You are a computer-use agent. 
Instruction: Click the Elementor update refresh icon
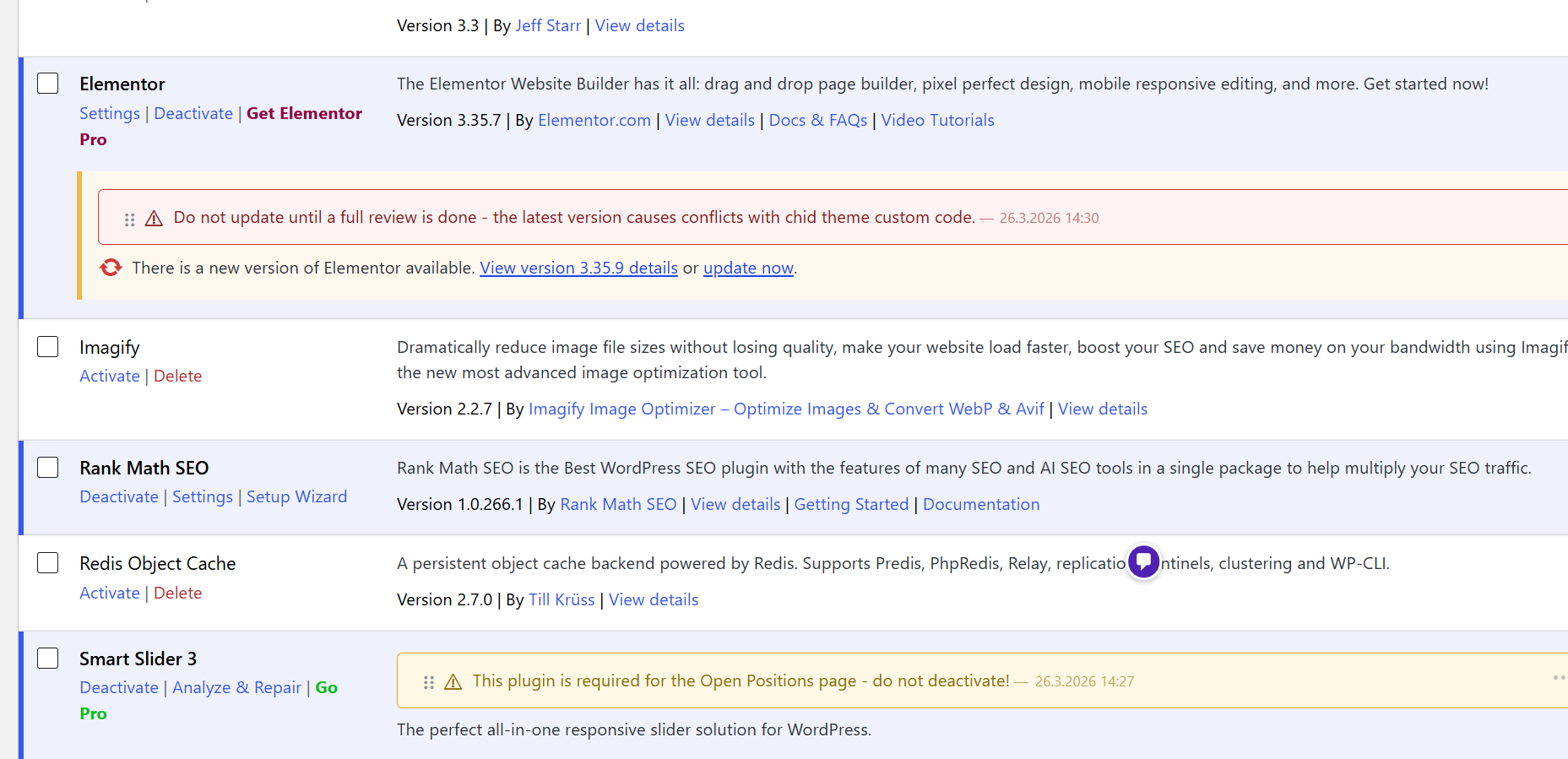(111, 268)
